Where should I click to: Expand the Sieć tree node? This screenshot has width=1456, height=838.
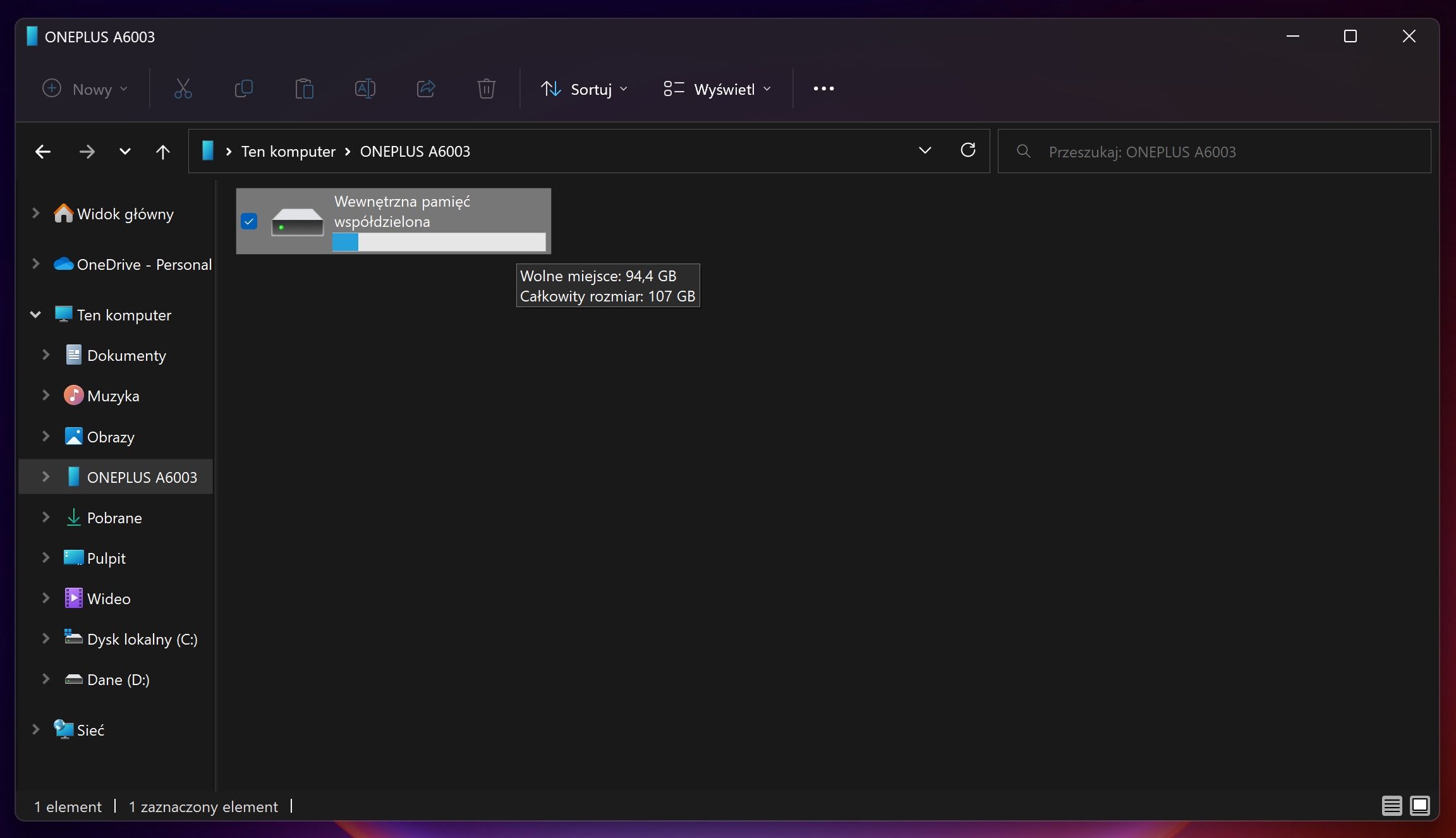36,729
